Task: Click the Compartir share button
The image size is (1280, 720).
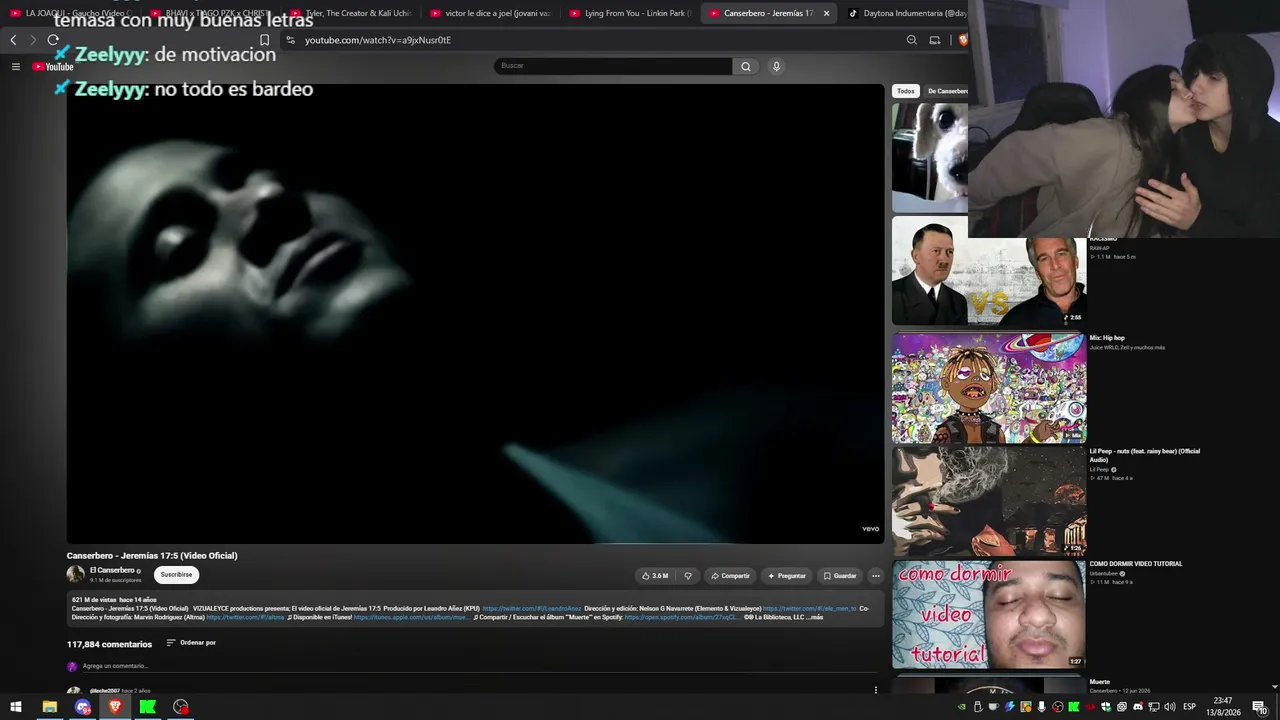Action: [730, 576]
